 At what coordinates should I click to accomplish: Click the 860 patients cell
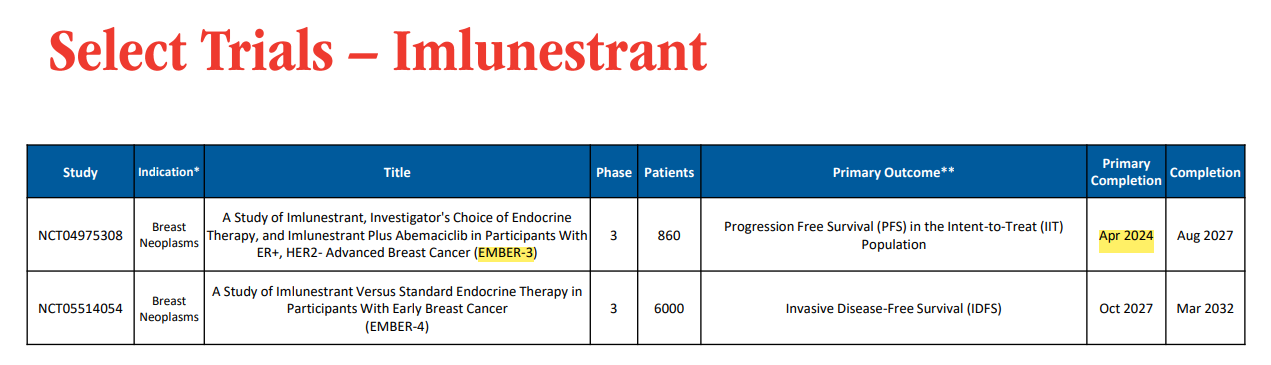pyautogui.click(x=669, y=236)
